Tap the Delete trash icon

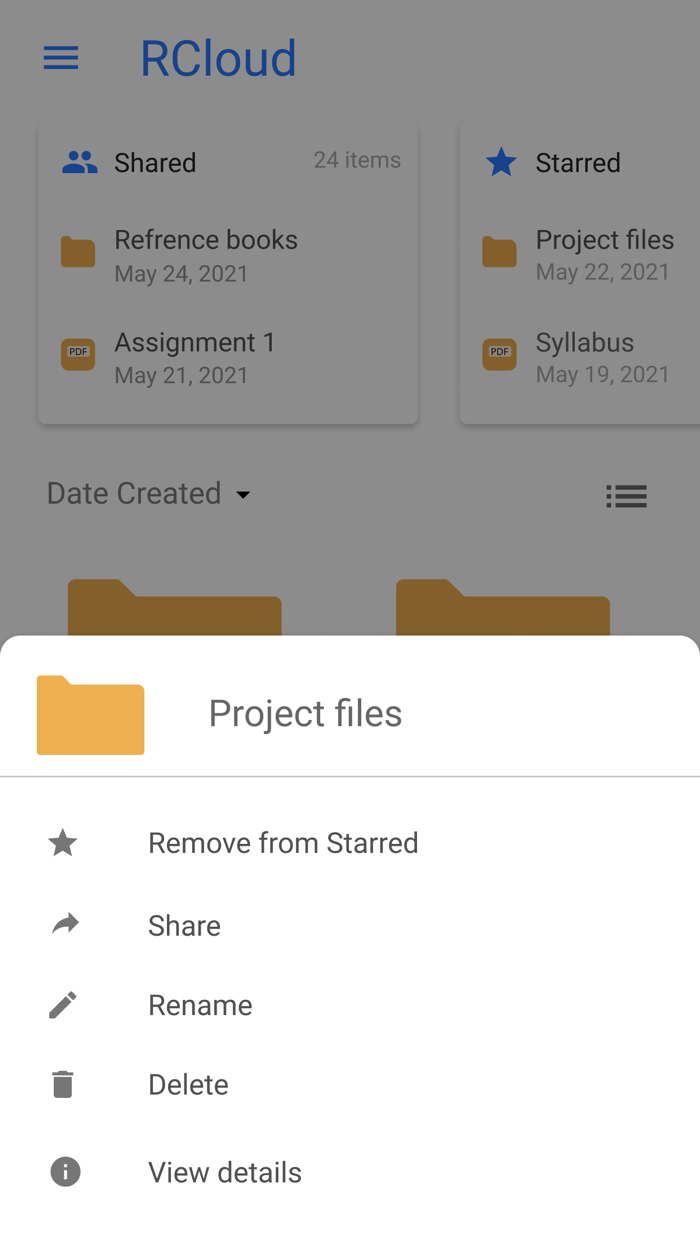pos(62,1083)
